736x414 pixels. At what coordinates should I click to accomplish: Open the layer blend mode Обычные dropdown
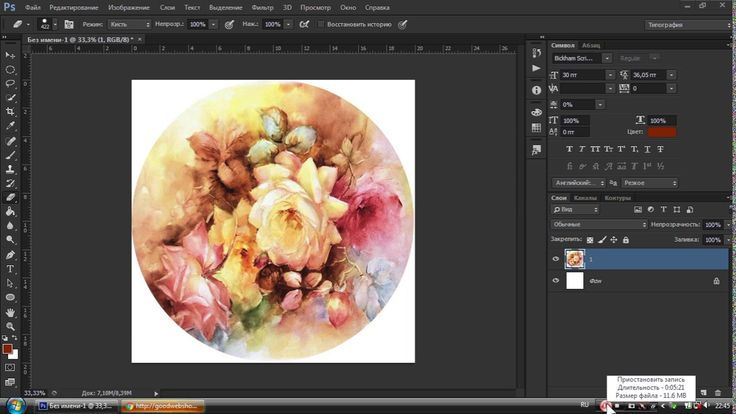pos(600,225)
